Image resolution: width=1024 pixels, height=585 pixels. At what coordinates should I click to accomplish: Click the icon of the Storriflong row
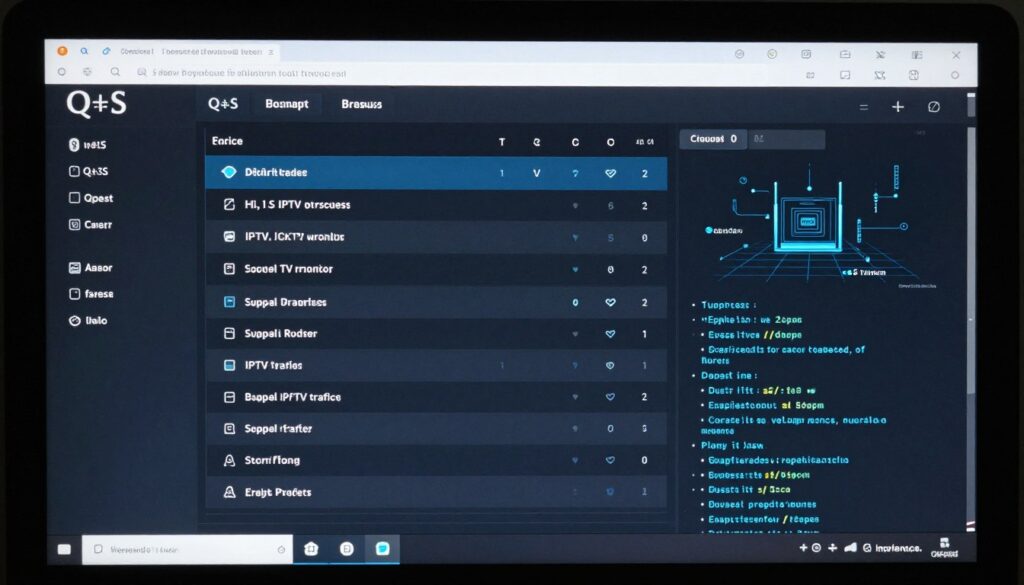229,461
